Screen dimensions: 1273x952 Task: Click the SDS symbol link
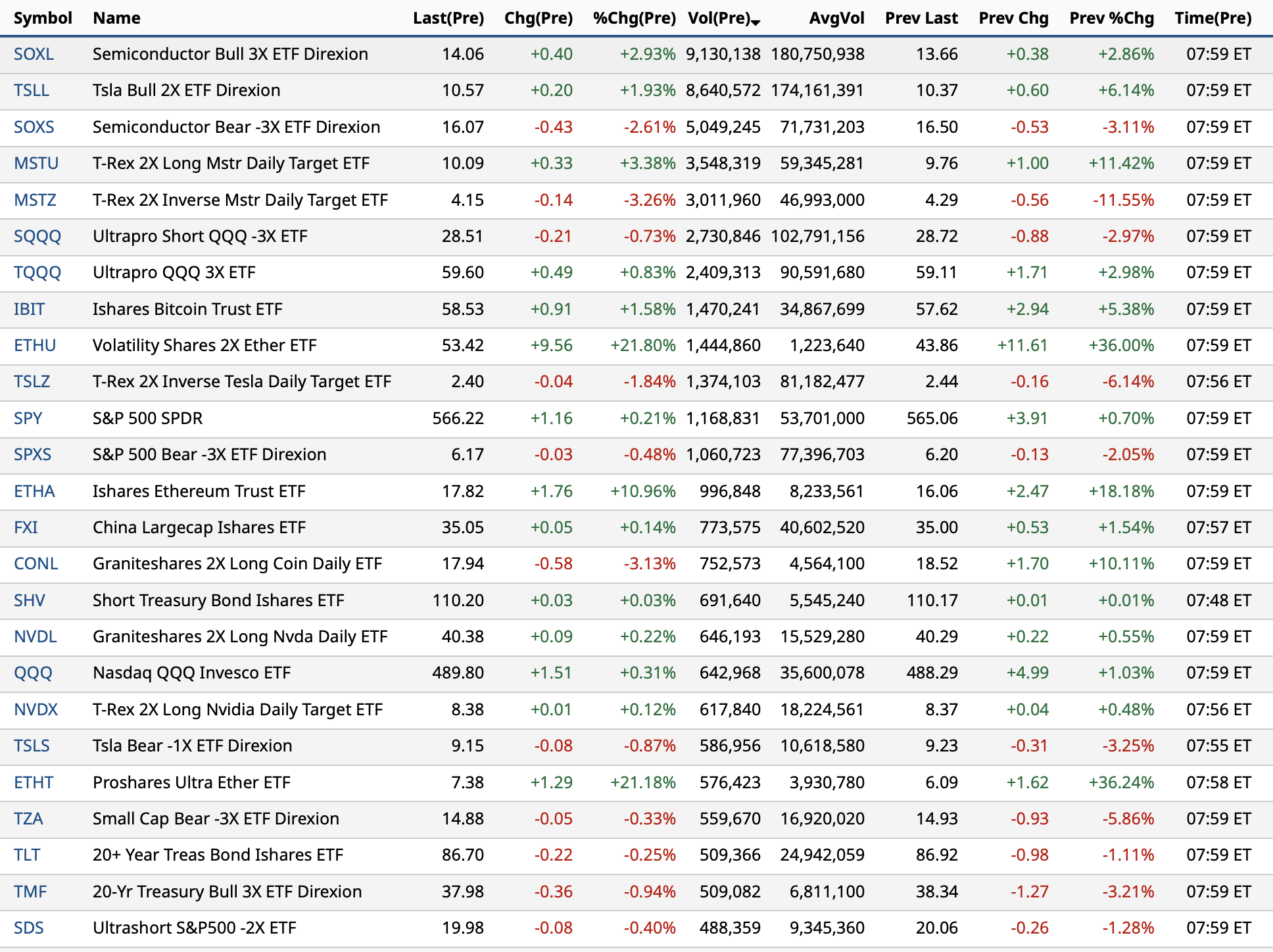[29, 928]
